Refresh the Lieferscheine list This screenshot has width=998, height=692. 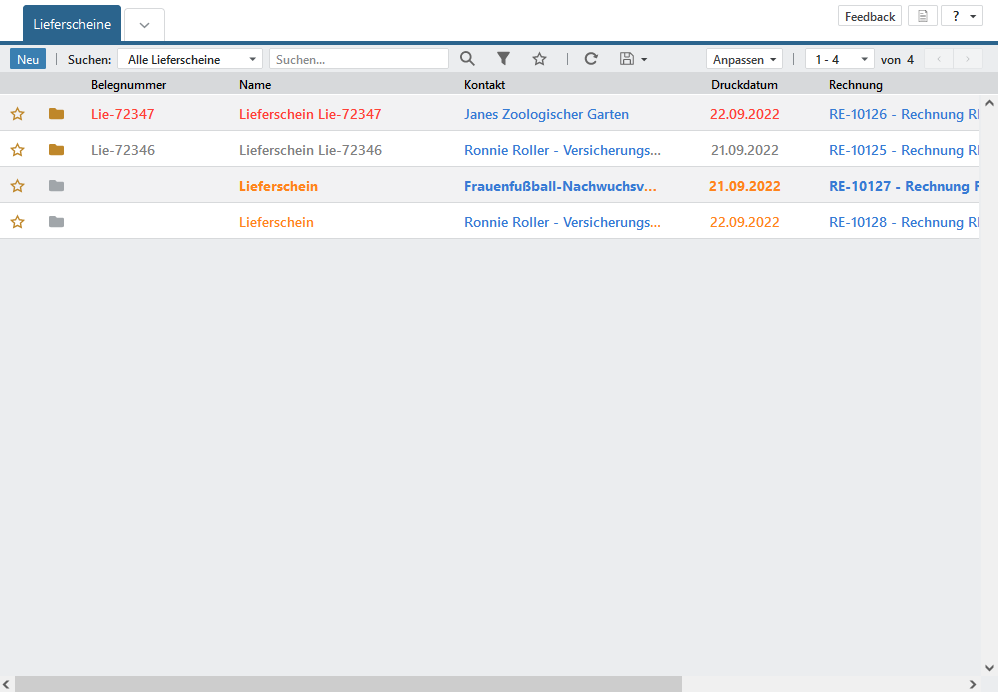click(591, 59)
